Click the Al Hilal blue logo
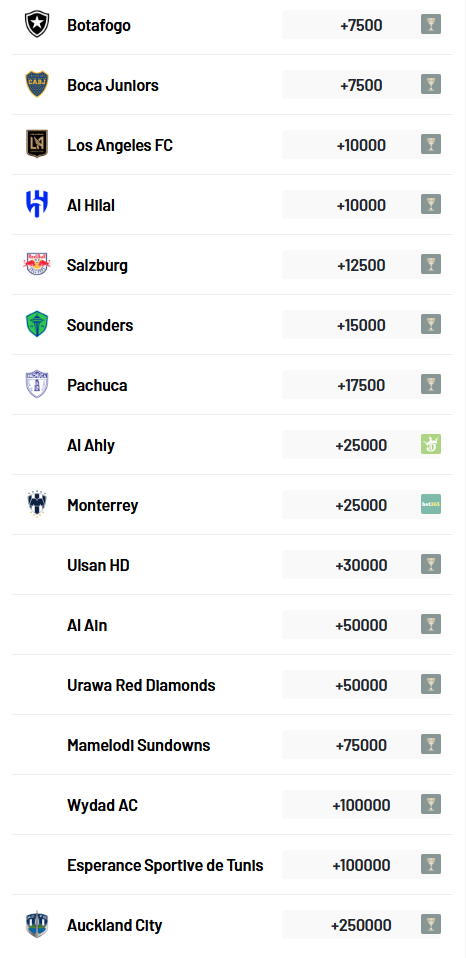The width and height of the screenshot is (466, 958). point(37,204)
